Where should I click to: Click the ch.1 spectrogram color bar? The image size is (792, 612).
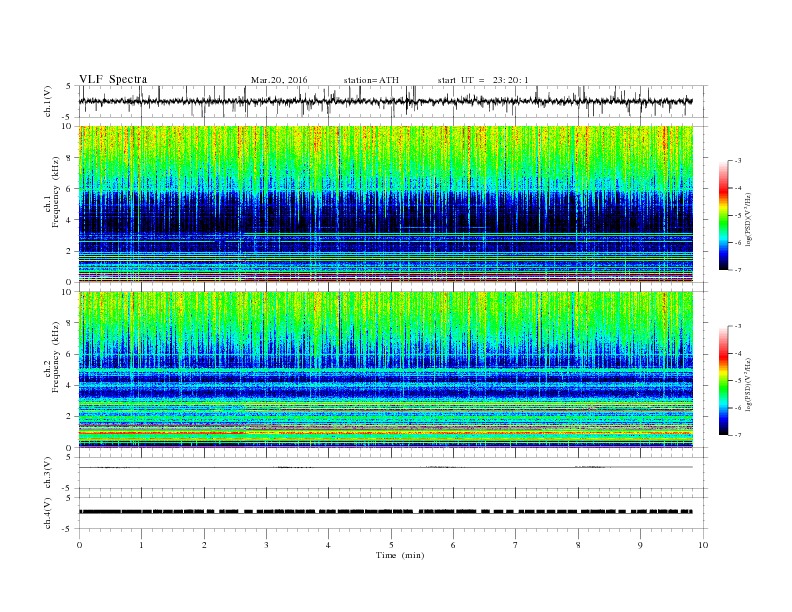(723, 215)
